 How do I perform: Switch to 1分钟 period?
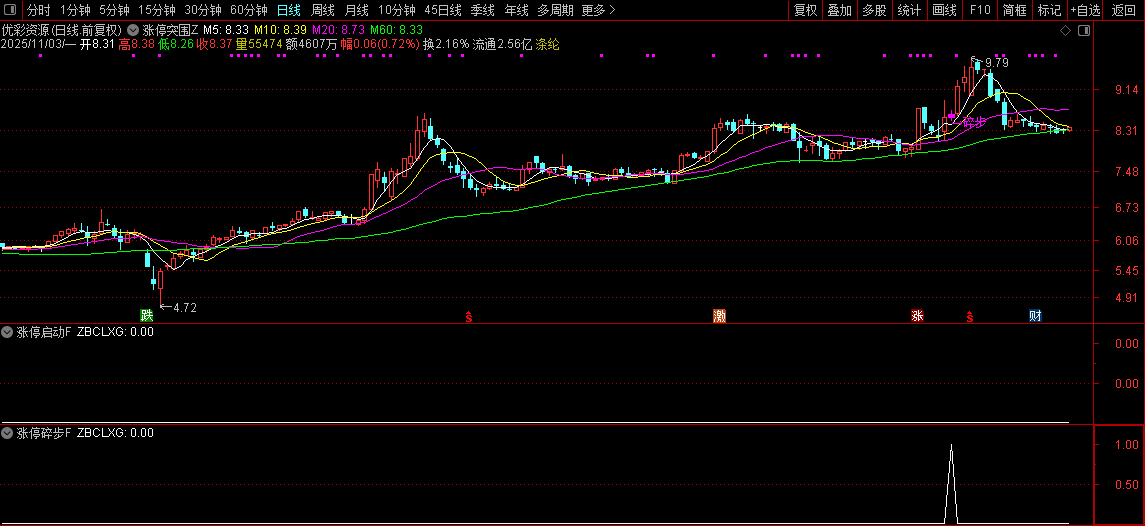point(74,10)
